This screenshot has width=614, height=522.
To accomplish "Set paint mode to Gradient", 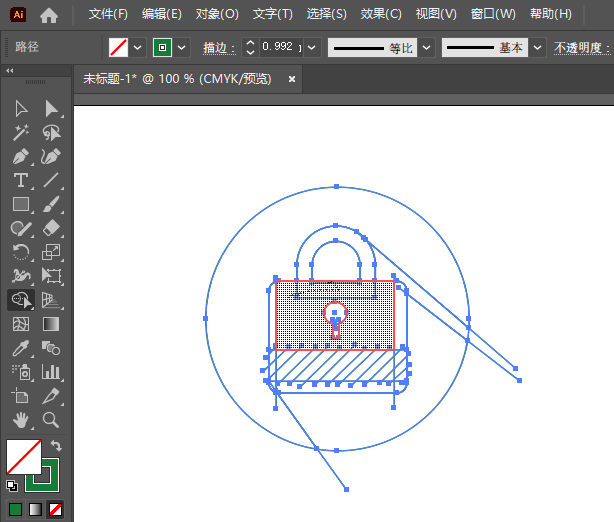I will (35, 509).
